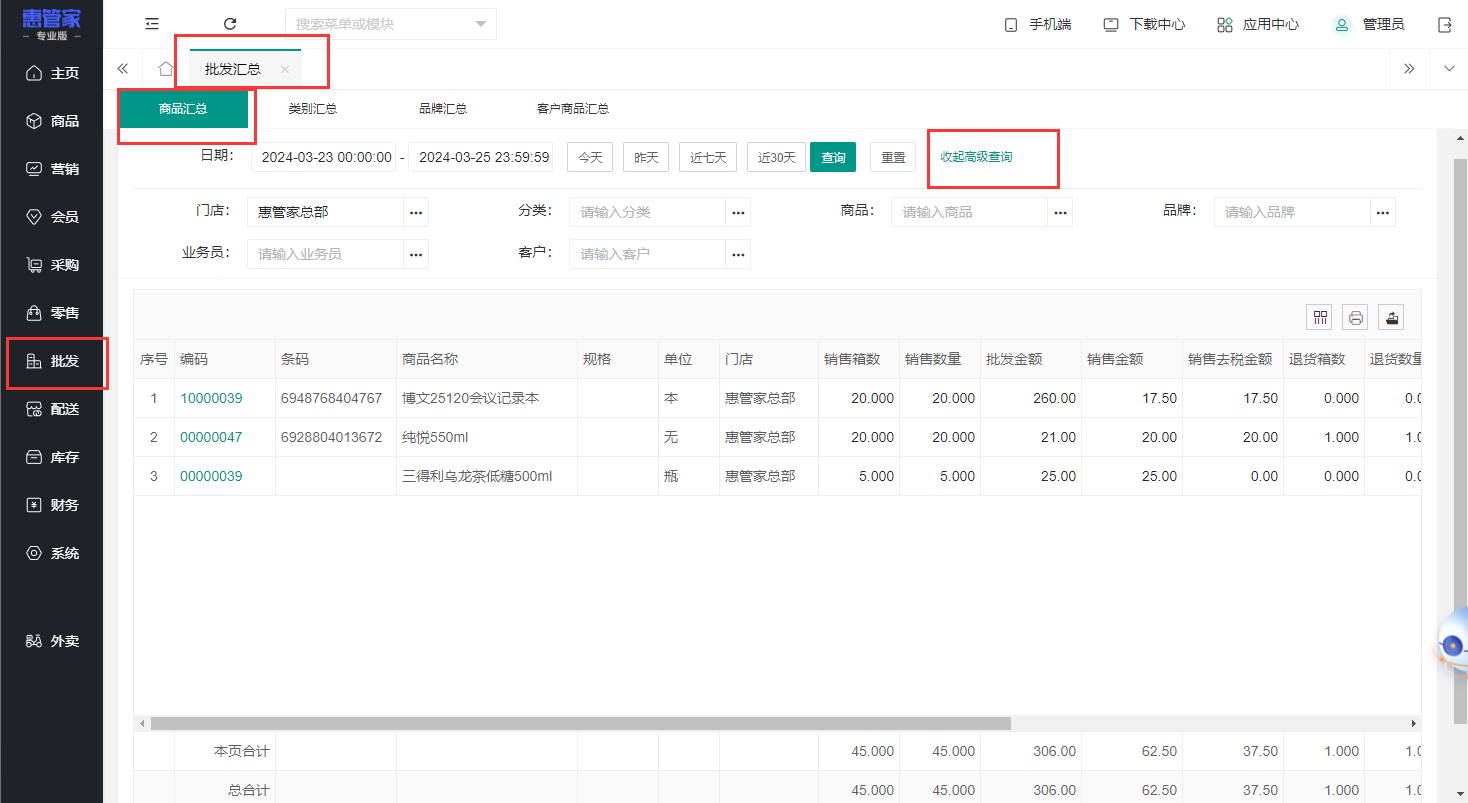Click the 今天 date shortcut button
This screenshot has width=1468, height=803.
[590, 157]
